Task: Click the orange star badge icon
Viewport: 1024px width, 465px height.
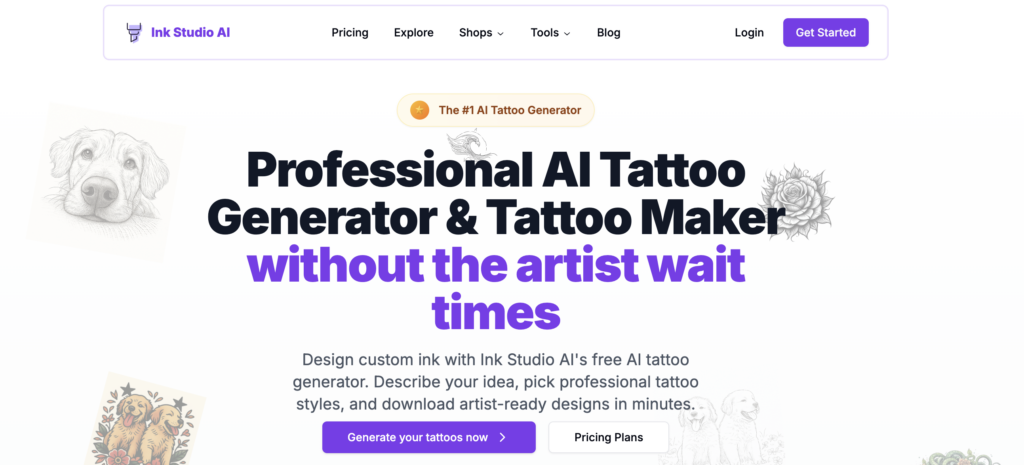Action: [x=419, y=110]
